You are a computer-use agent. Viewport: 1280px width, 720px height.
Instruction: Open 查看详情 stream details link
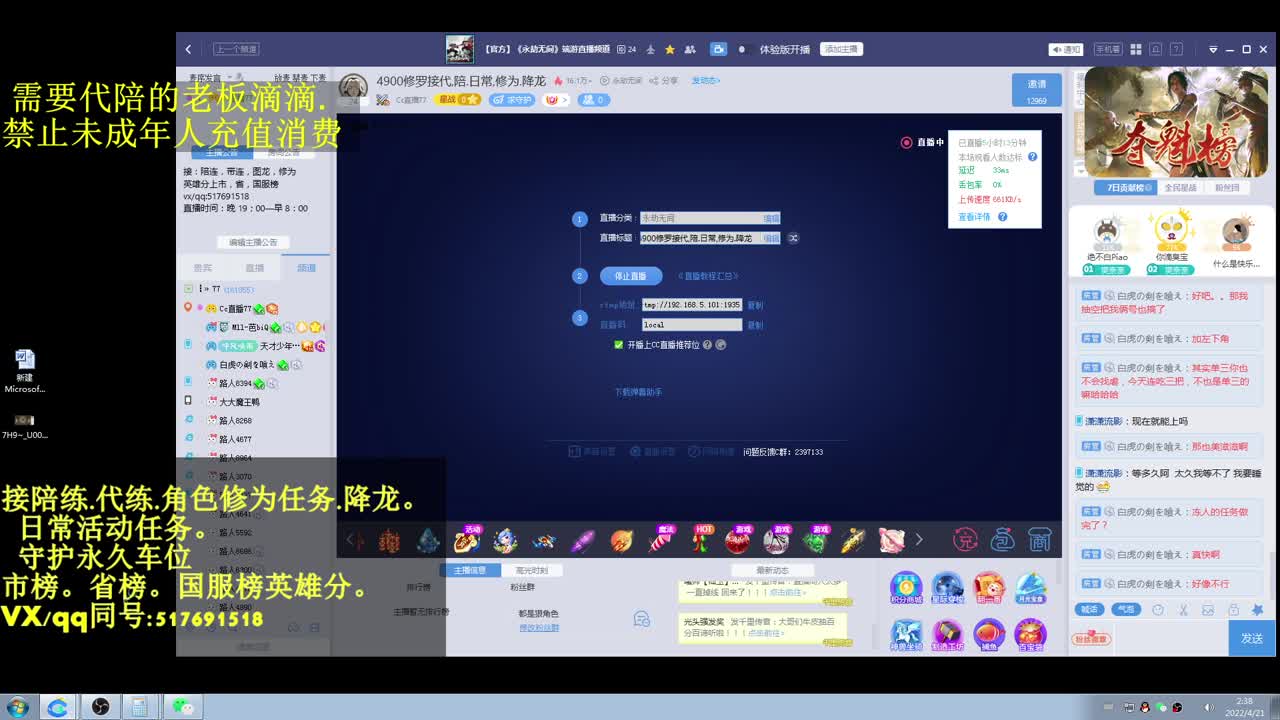point(974,217)
